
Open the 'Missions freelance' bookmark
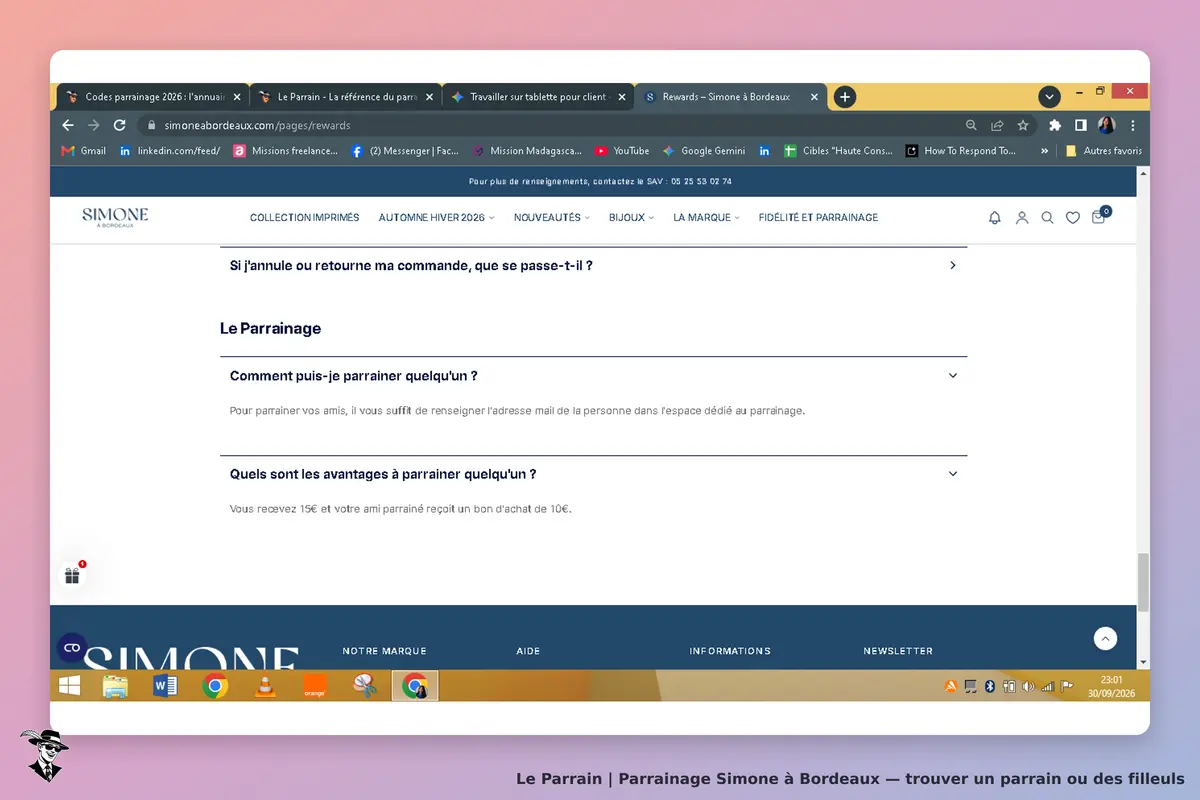click(x=285, y=151)
